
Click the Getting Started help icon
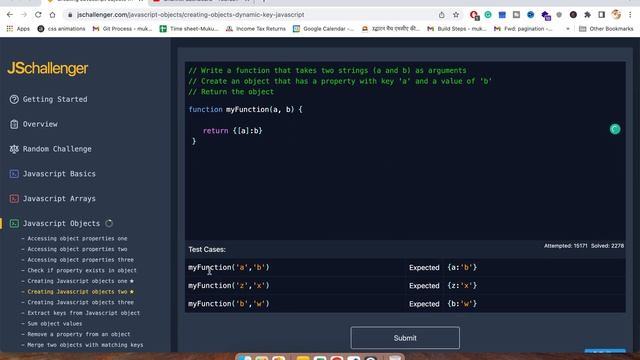point(14,99)
